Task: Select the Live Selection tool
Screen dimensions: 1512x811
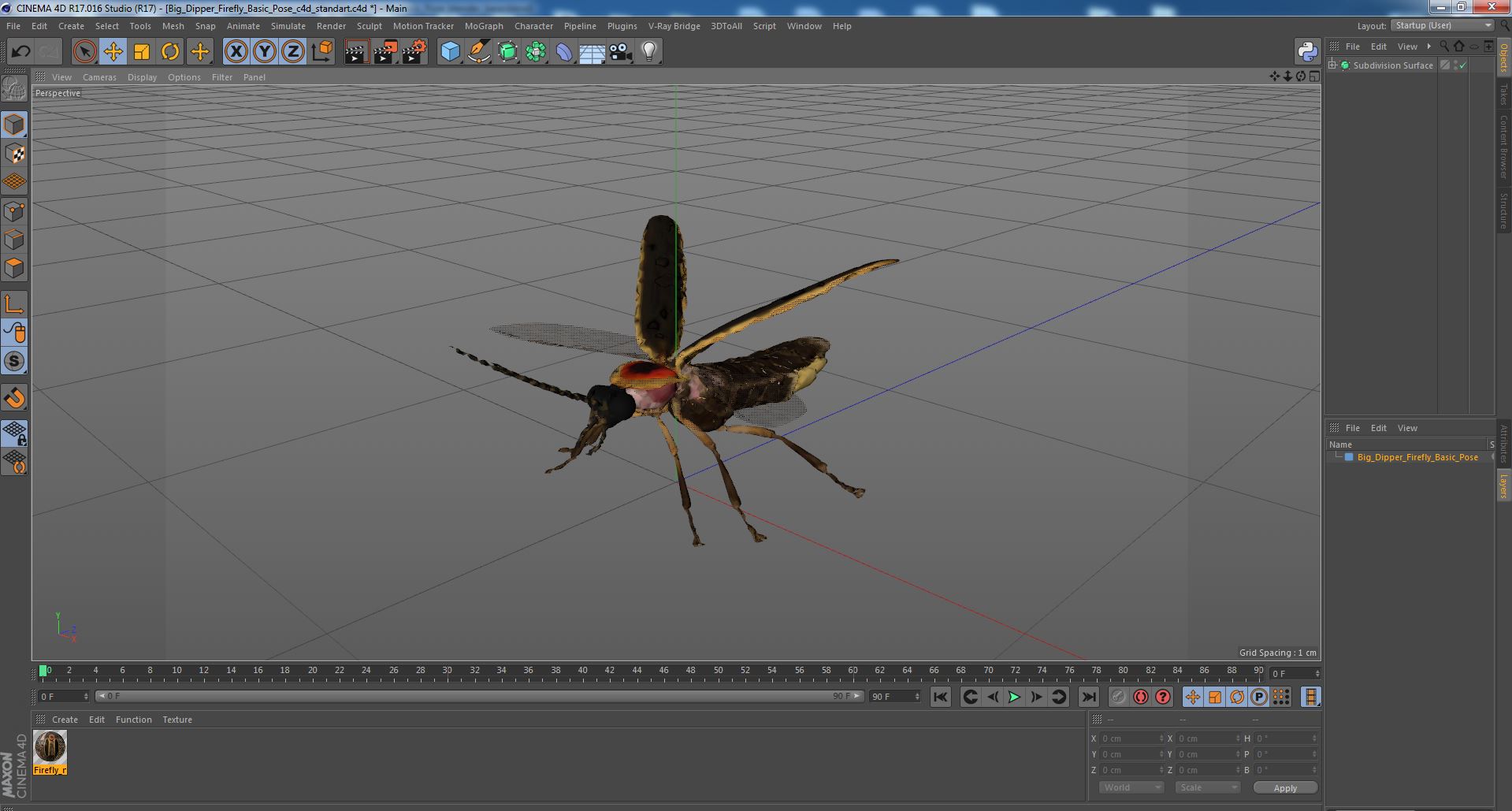Action: pos(84,52)
